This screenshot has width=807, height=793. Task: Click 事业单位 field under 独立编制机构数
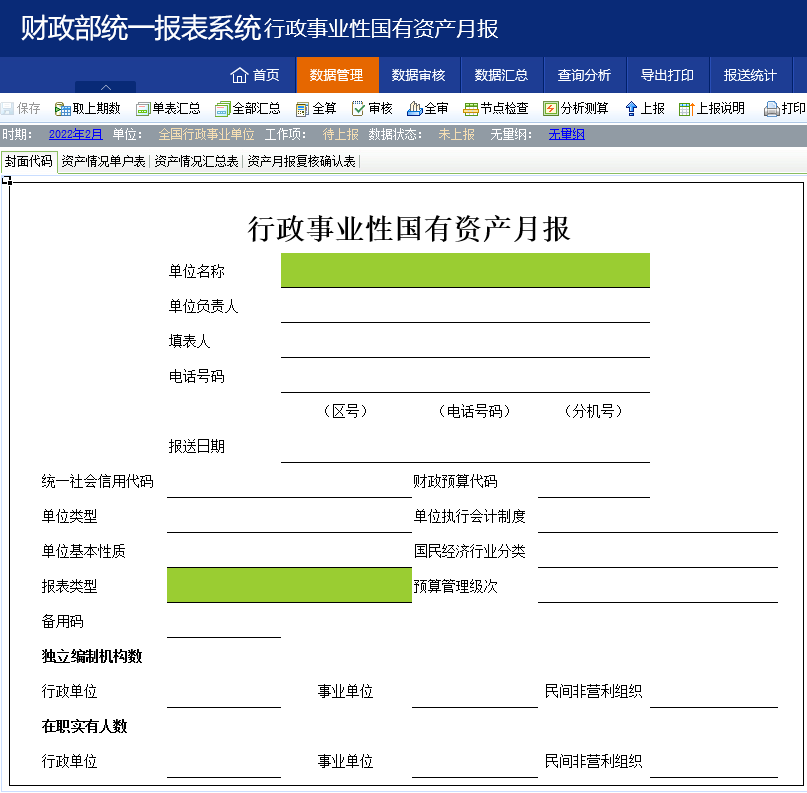click(475, 691)
